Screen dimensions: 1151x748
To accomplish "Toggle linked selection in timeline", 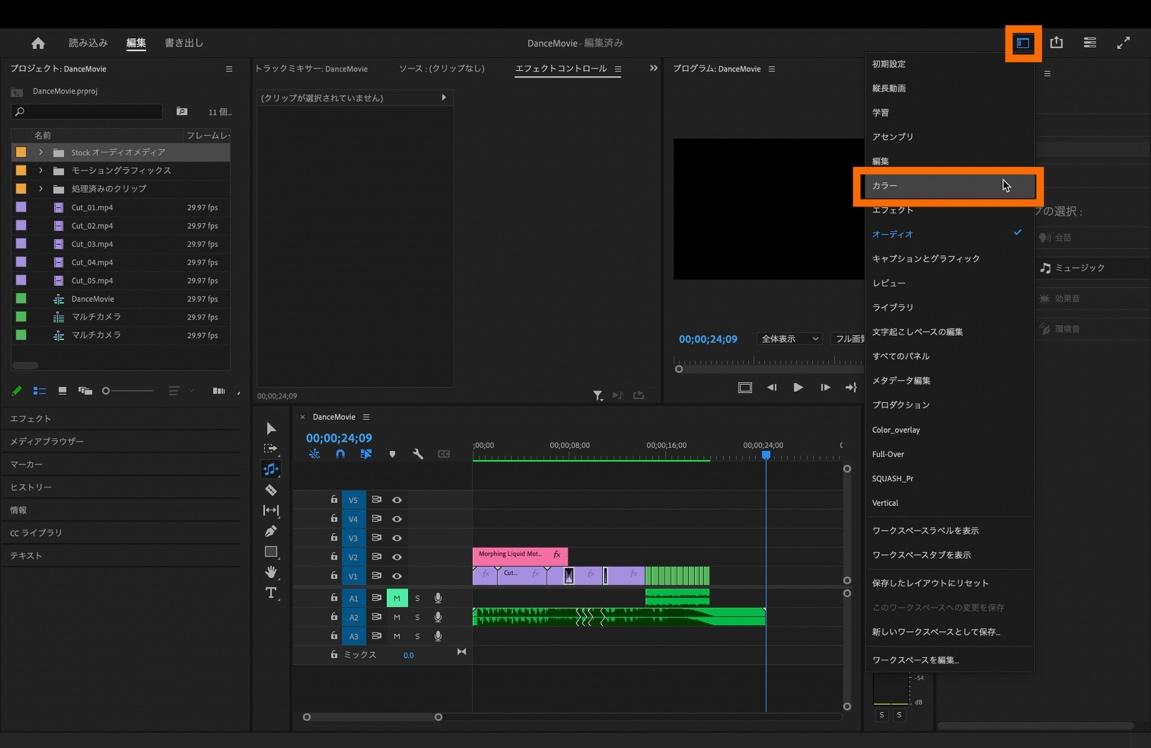I will coord(366,454).
